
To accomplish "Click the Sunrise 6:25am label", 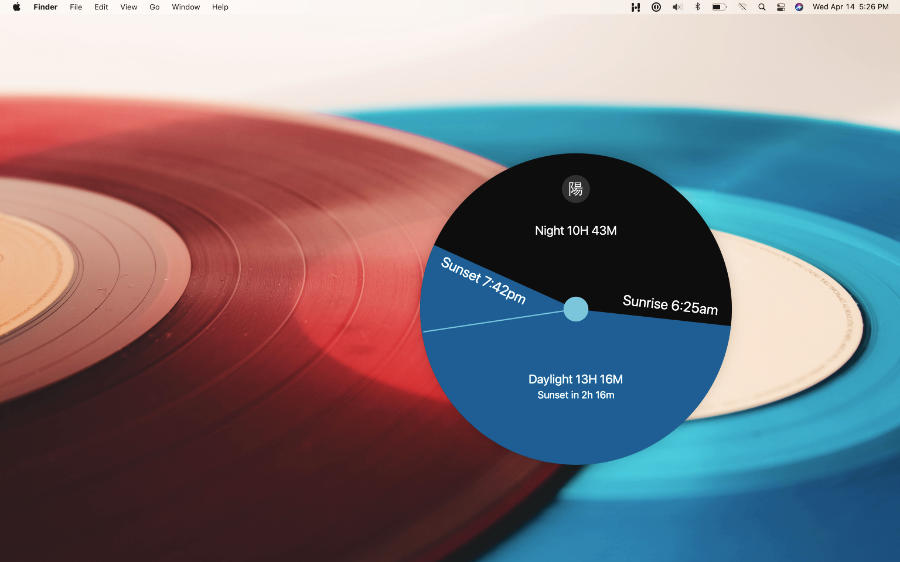I will pyautogui.click(x=670, y=305).
